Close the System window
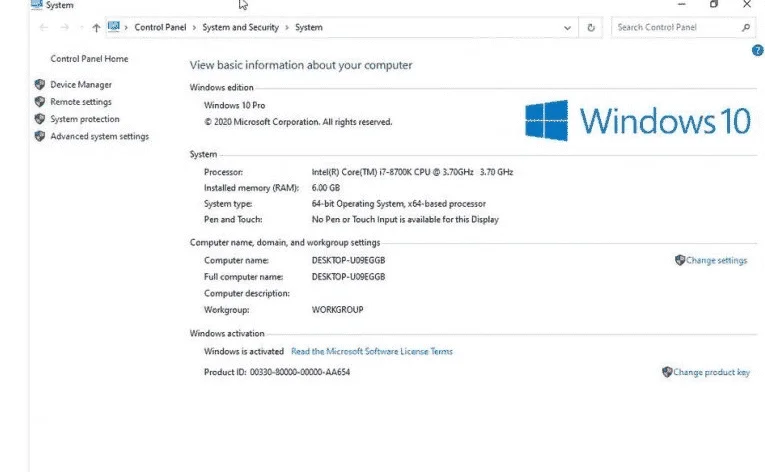Screen dimensions: 765x472 coord(746,4)
